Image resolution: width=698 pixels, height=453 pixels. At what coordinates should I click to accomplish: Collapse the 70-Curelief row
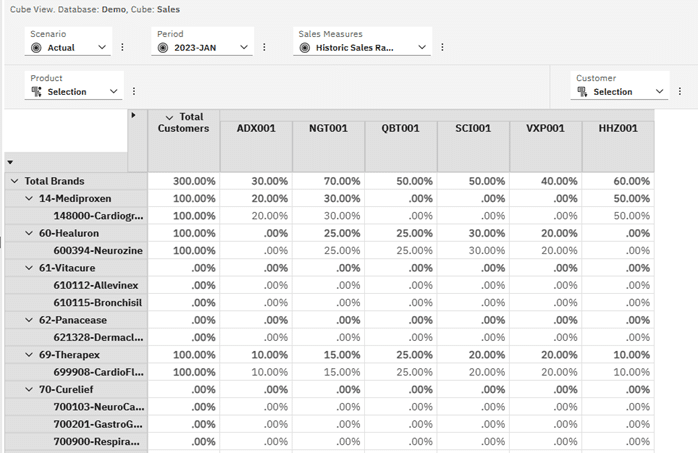(x=29, y=389)
